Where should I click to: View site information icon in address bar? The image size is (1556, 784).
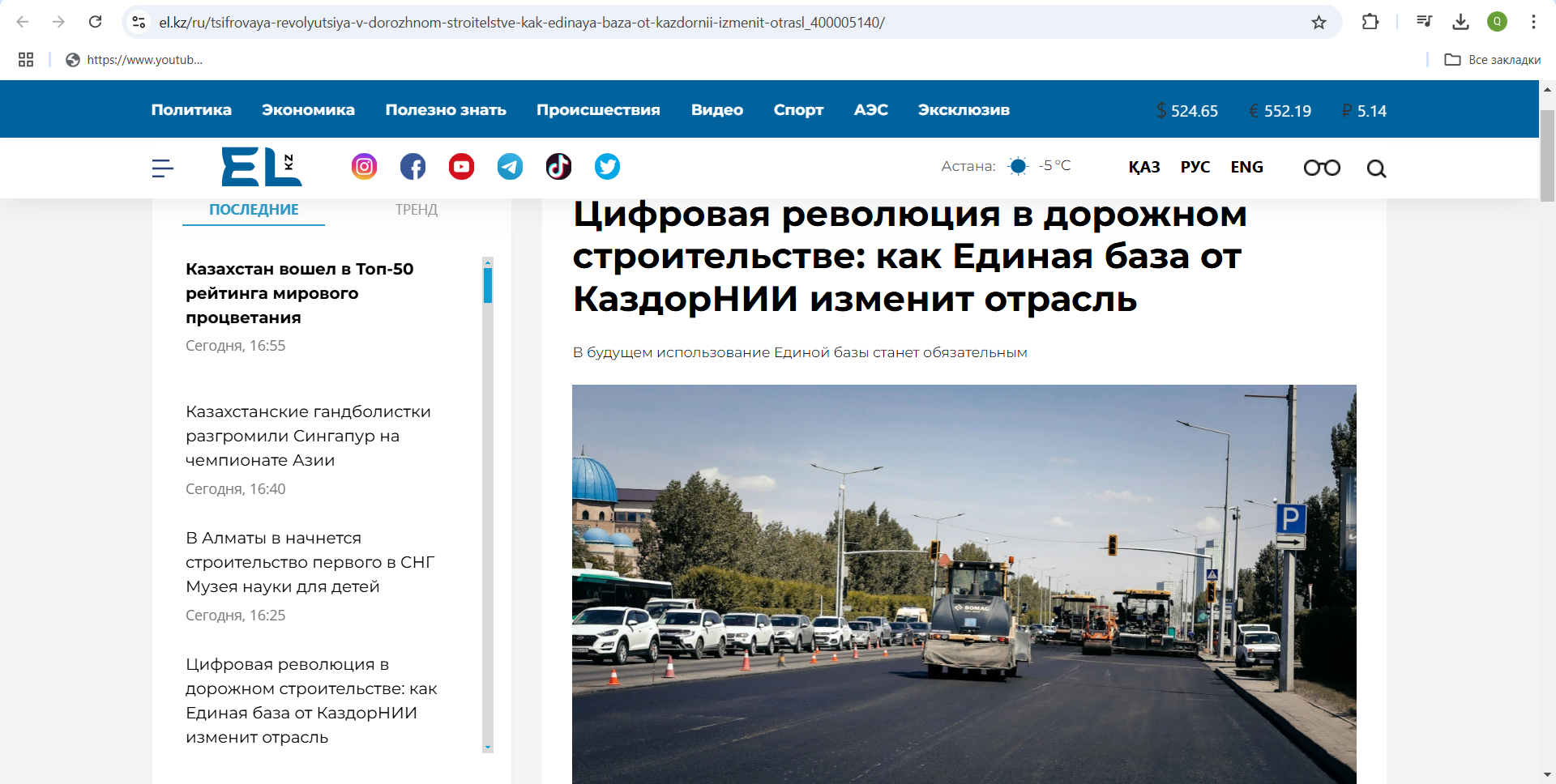139,22
